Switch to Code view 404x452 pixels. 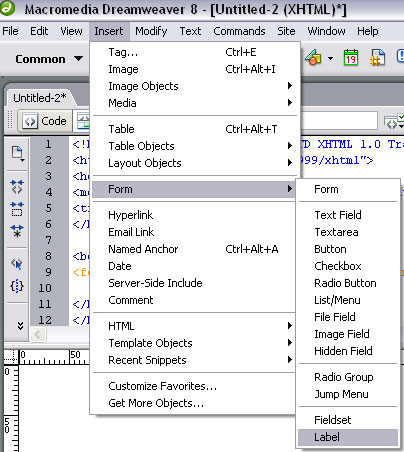pyautogui.click(x=45, y=121)
